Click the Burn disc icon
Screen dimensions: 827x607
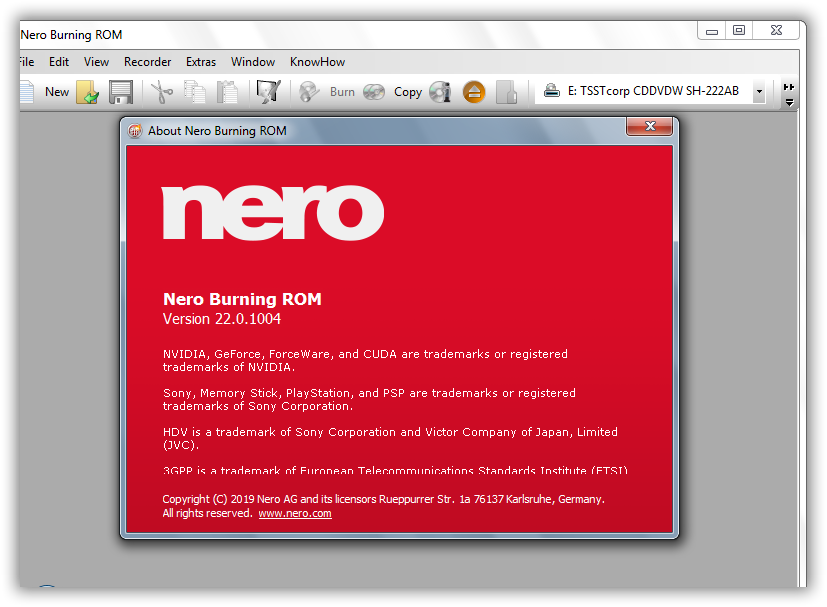tap(309, 92)
